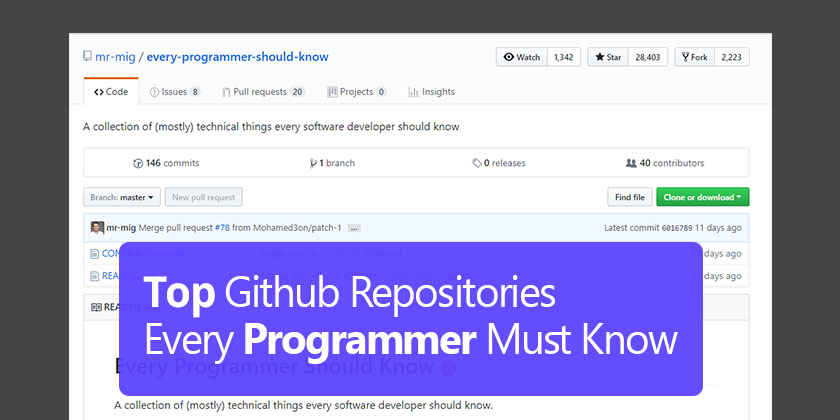Click the README intro sentence about software developers

coord(303,404)
